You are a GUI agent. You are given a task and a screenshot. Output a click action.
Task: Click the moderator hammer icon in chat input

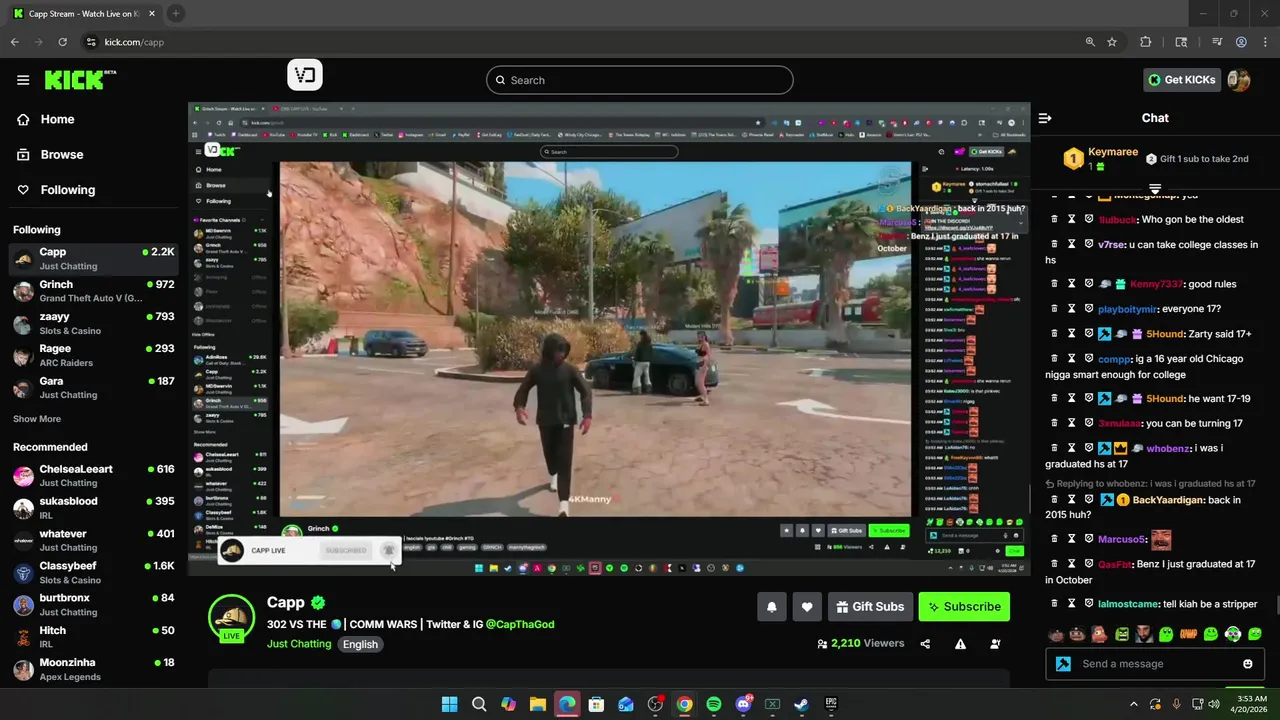[1063, 664]
